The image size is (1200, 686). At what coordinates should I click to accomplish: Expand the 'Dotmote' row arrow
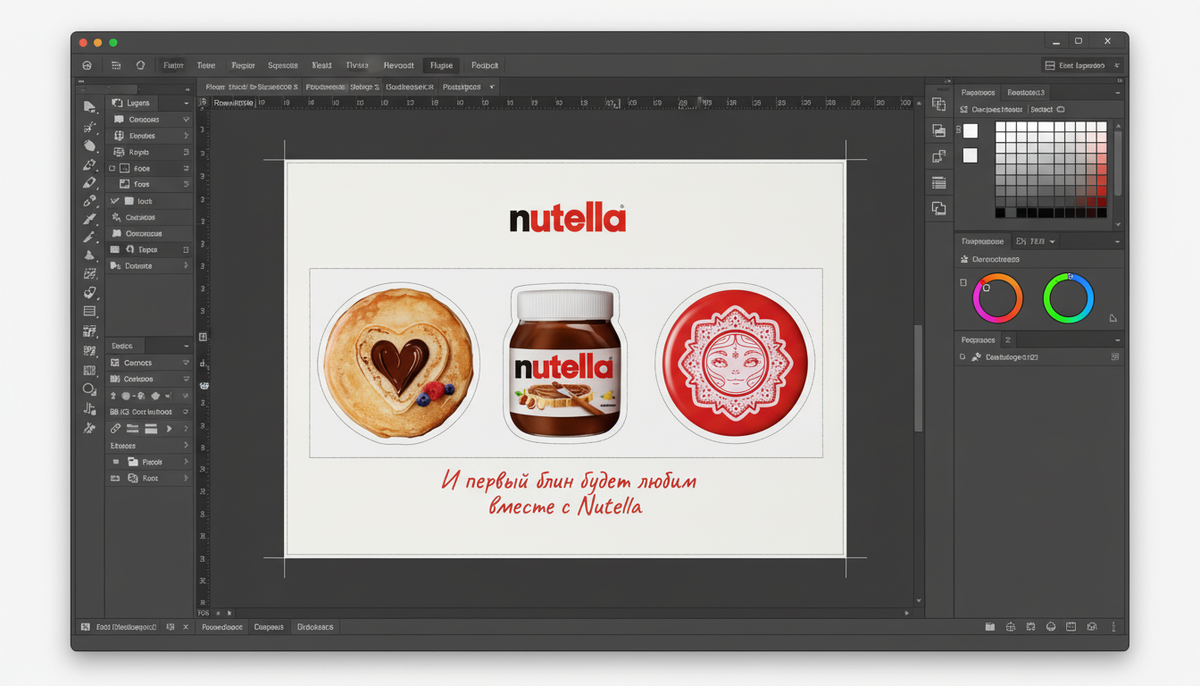[186, 266]
